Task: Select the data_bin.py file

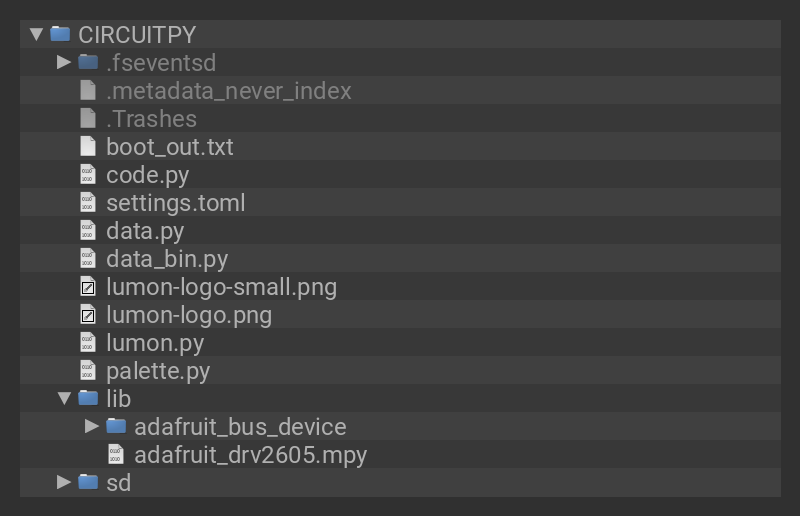Action: click(x=167, y=259)
